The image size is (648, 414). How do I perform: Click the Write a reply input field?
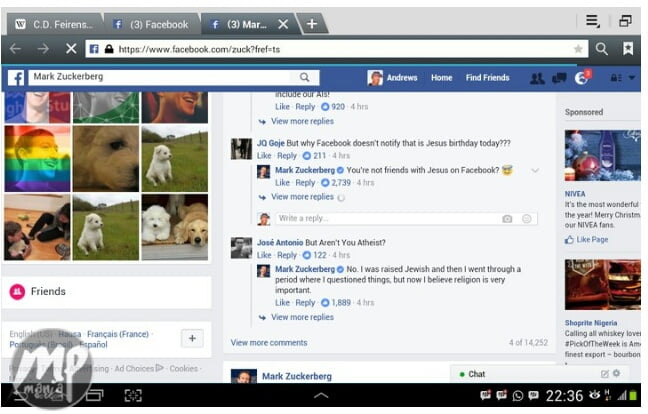(385, 219)
